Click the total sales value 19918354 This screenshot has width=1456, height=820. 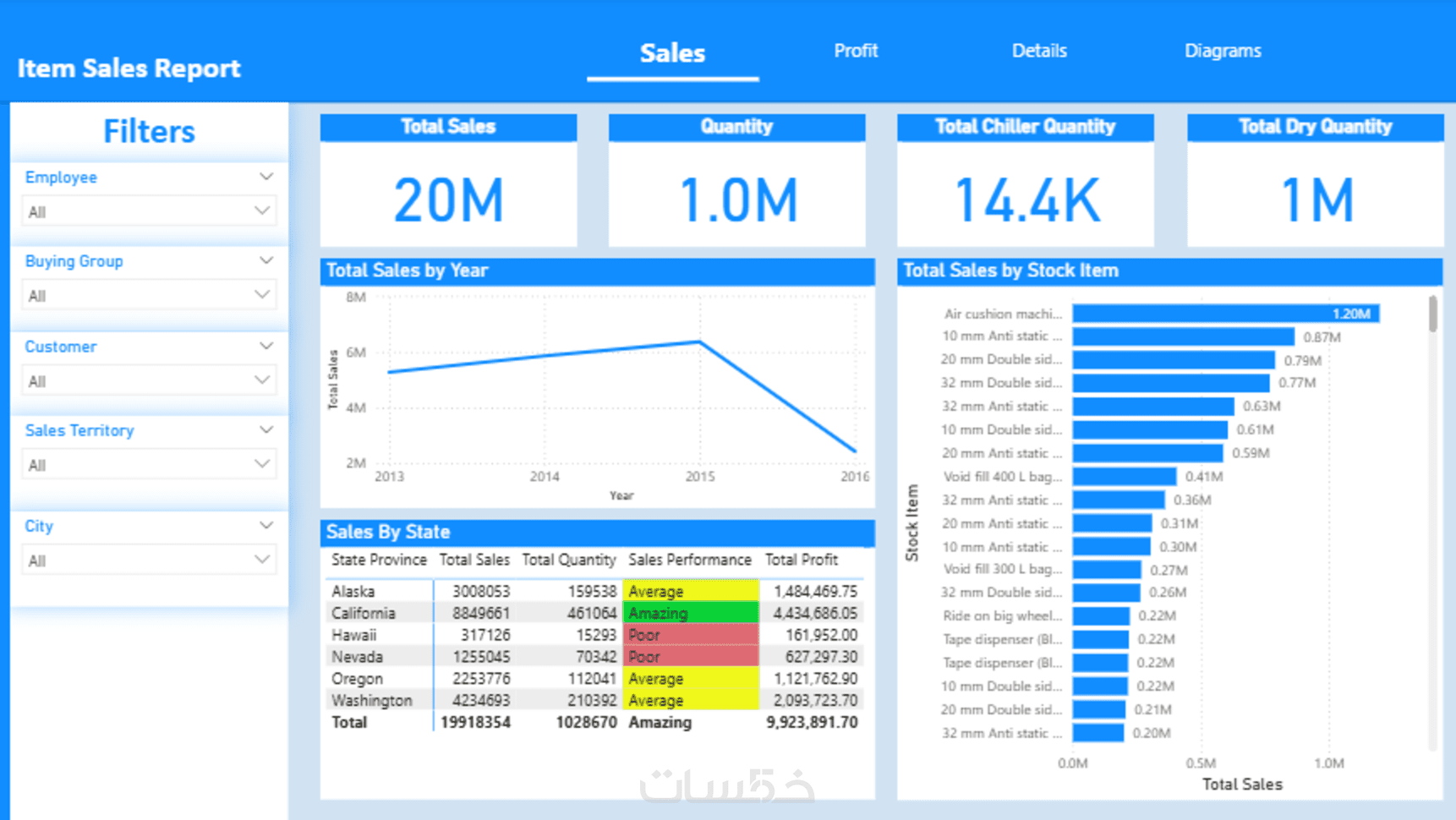click(x=475, y=723)
